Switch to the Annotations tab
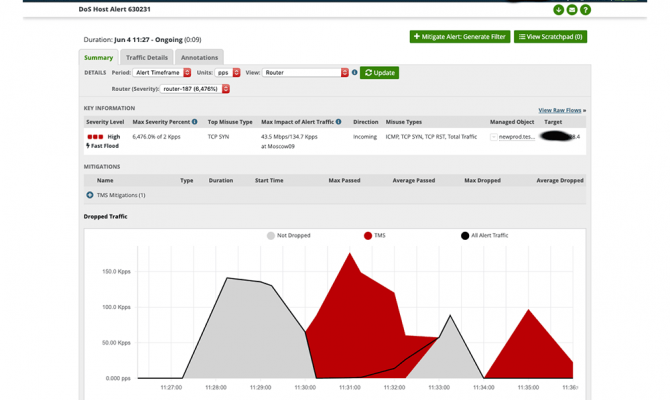This screenshot has height=400, width=670. 199,57
